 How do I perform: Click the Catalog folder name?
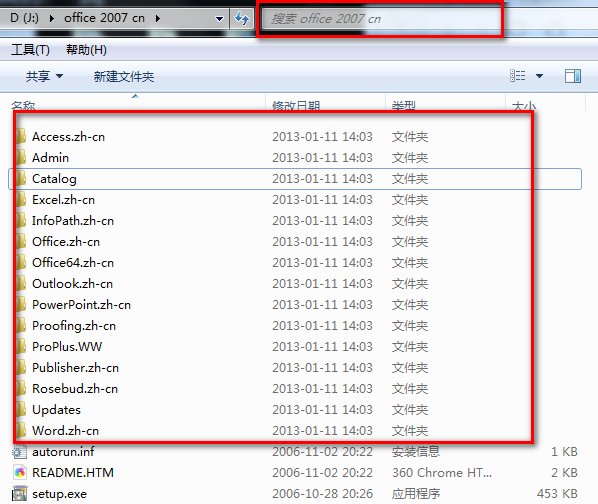pyautogui.click(x=54, y=179)
